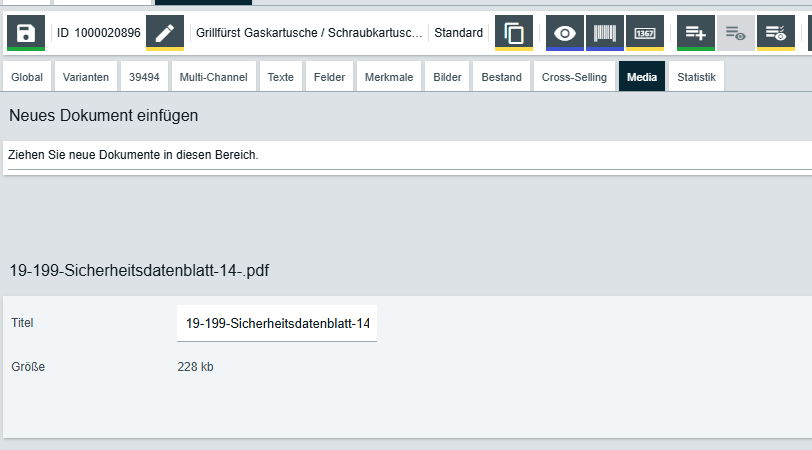The image size is (812, 450).
Task: Click the eye preview icon
Action: [565, 33]
